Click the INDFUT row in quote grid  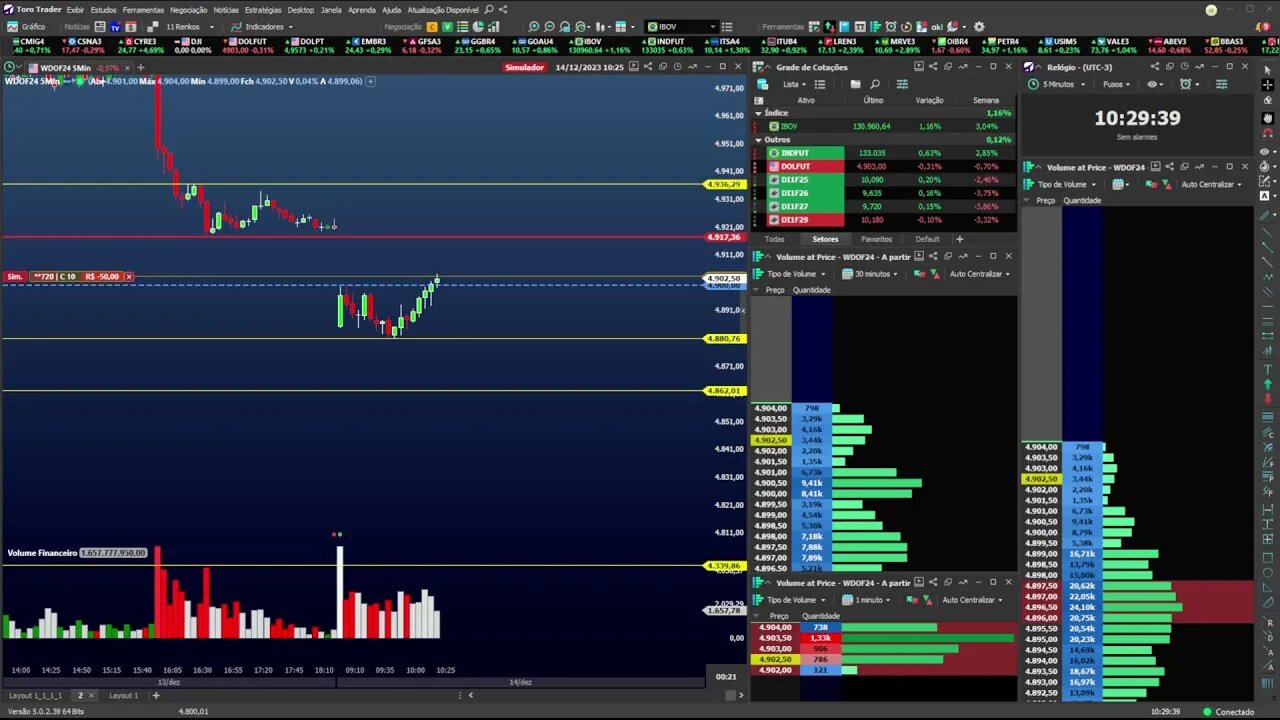(x=884, y=153)
